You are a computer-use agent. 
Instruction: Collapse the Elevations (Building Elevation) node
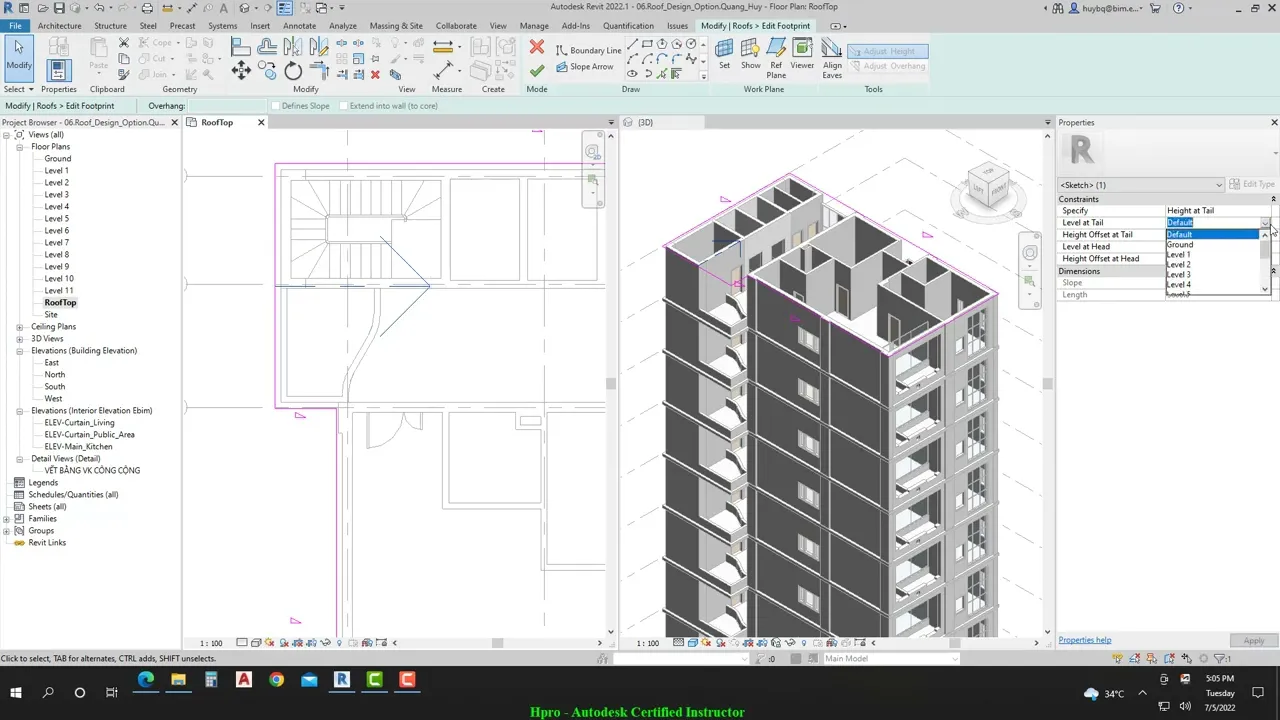tap(20, 351)
